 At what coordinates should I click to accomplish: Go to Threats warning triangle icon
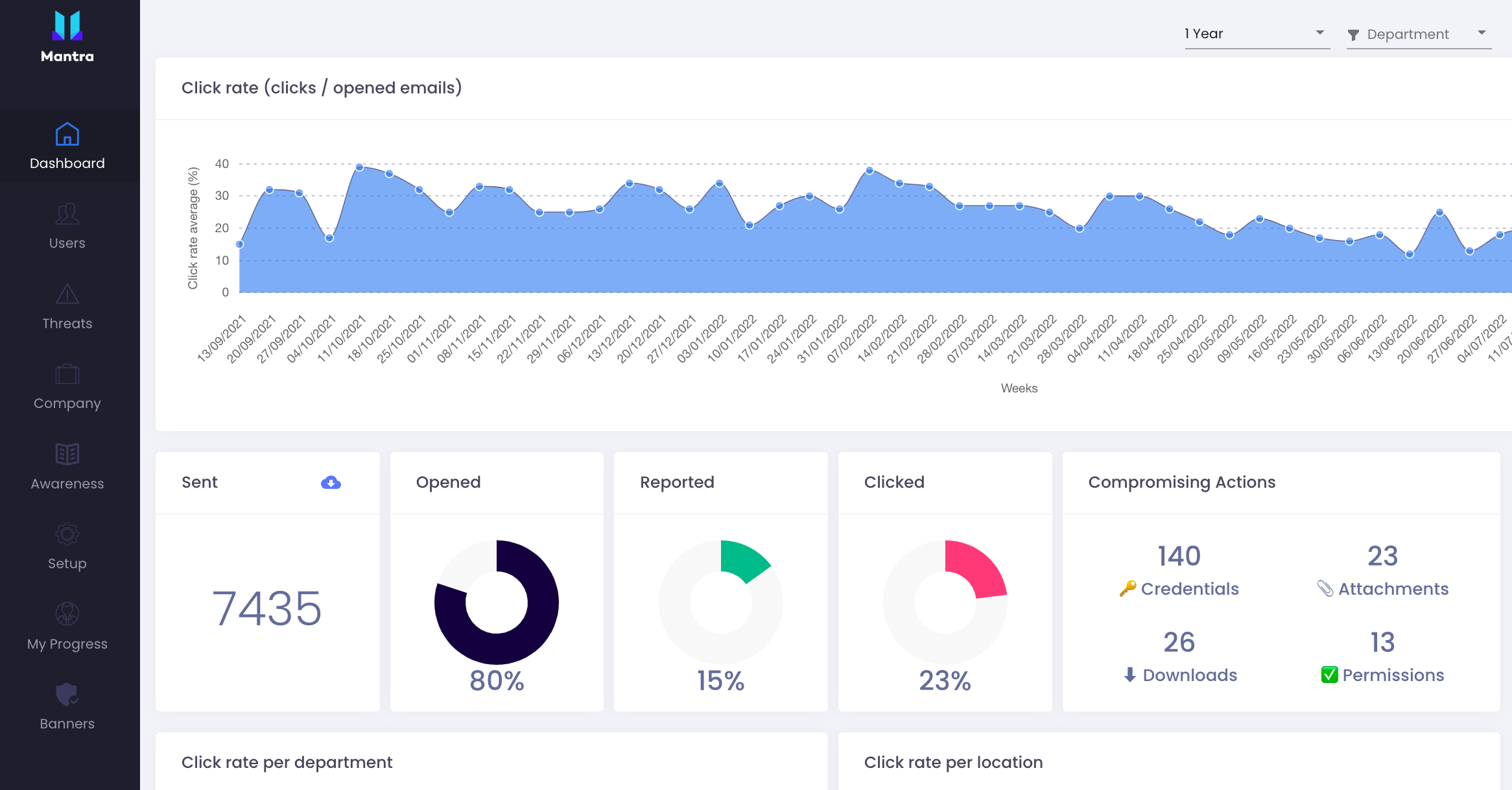[67, 294]
